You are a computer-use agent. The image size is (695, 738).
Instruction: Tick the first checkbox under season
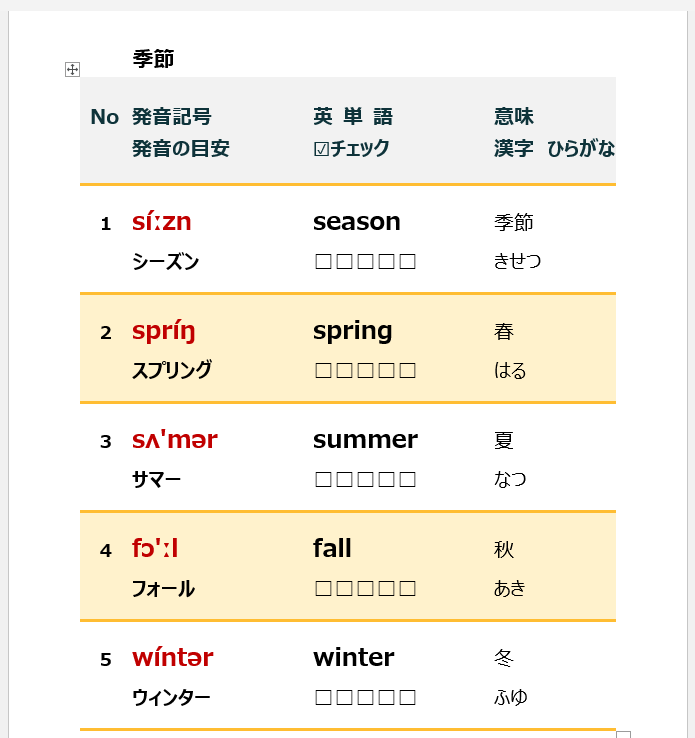(323, 262)
